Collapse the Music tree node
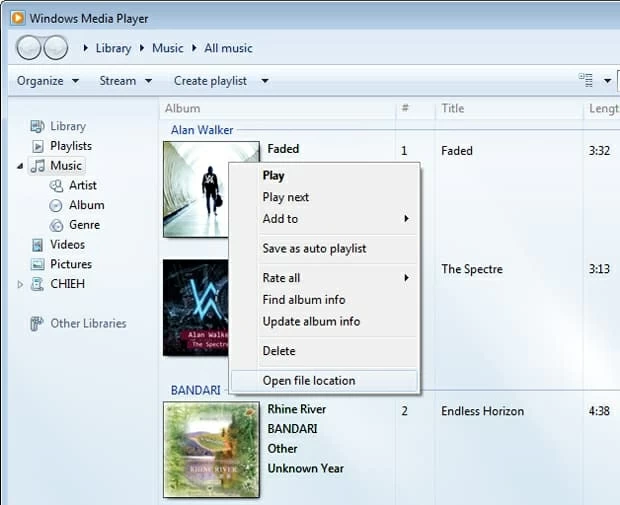 (20, 166)
